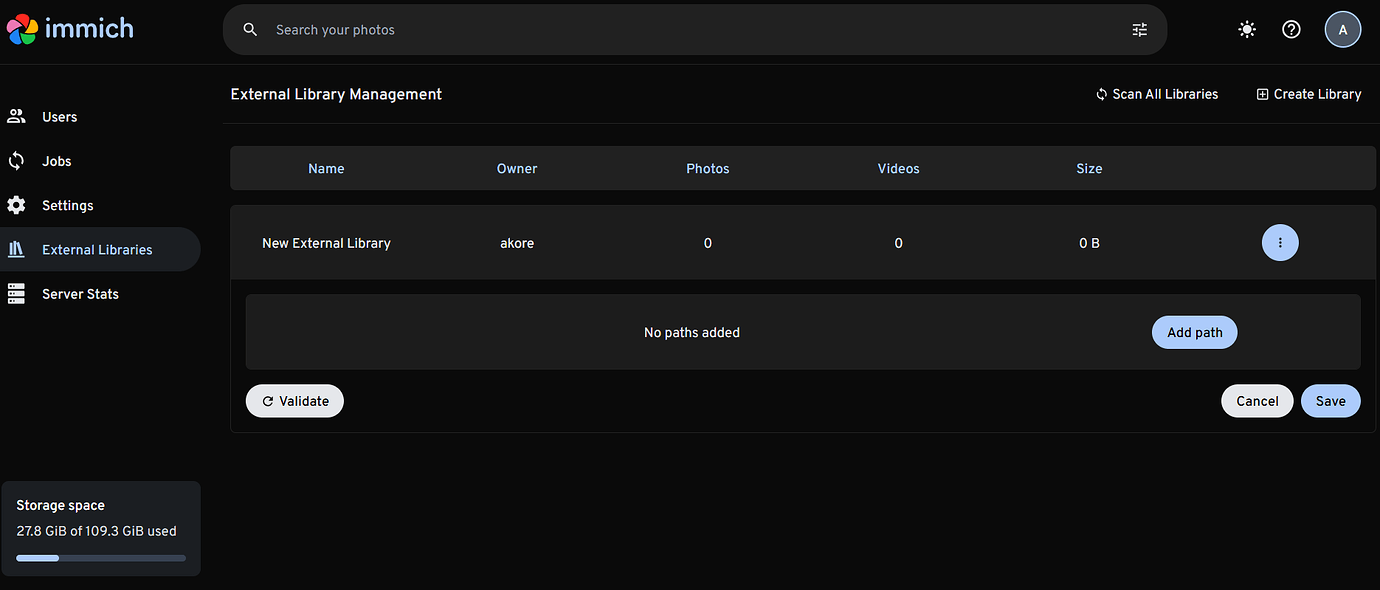This screenshot has height=590, width=1380.
Task: Open Settings in the sidebar
Action: click(67, 205)
